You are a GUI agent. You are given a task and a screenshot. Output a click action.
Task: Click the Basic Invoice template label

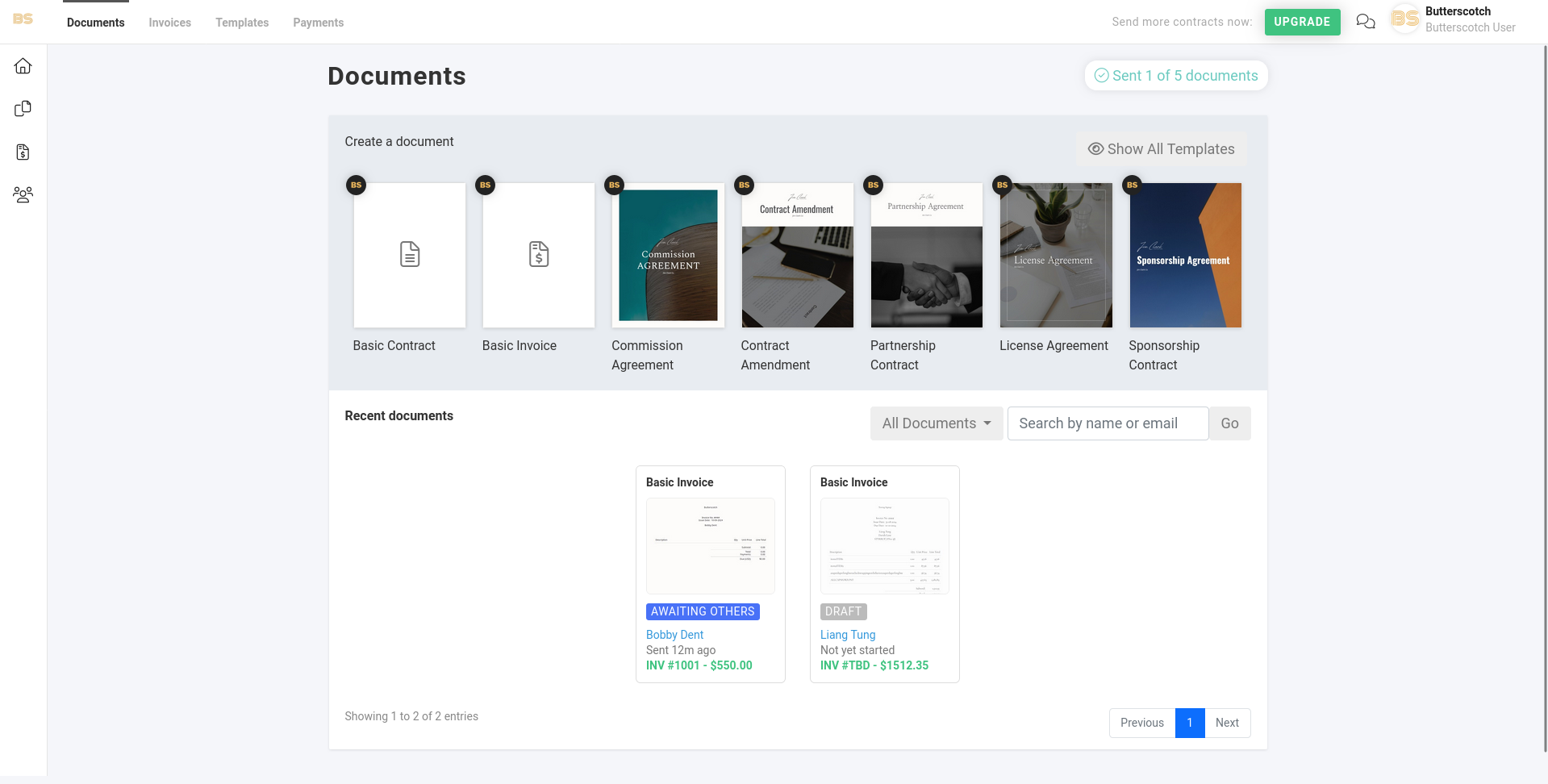pos(519,345)
